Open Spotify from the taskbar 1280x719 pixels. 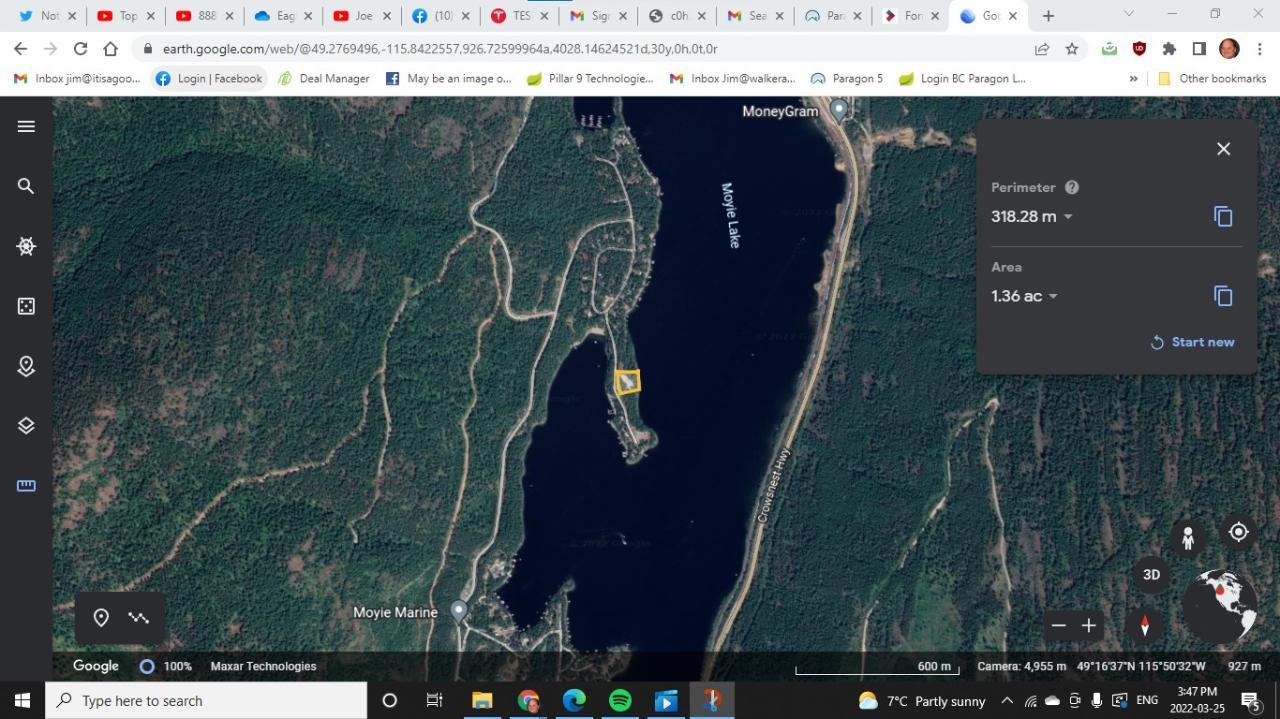pos(620,700)
